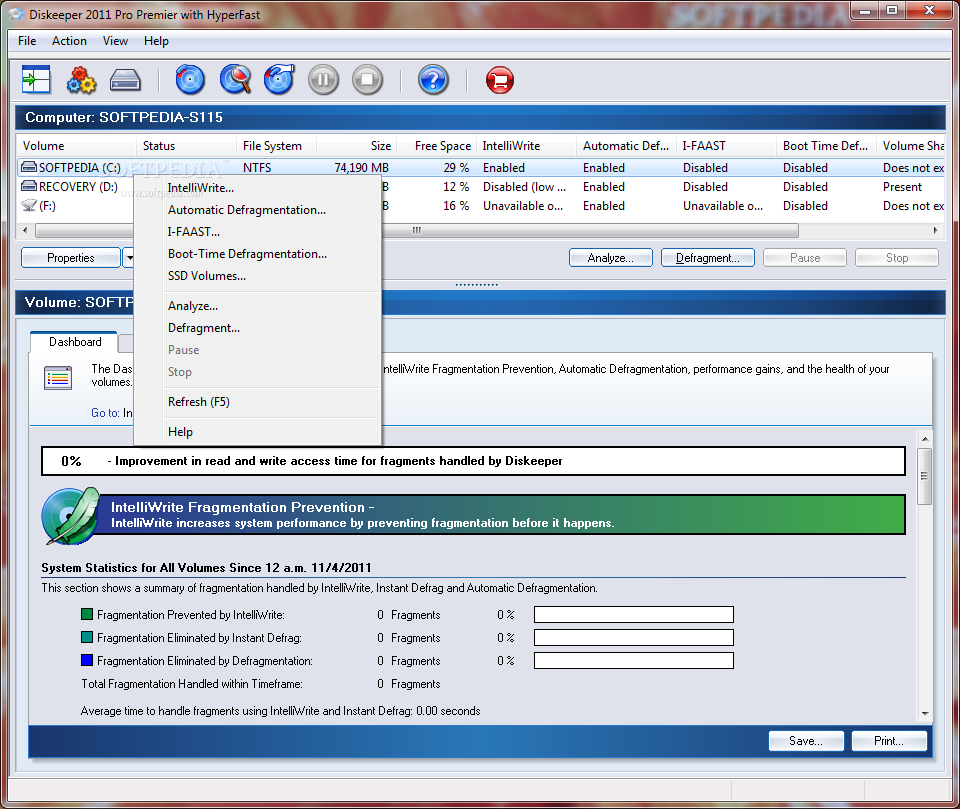Viewport: 960px width, 809px height.
Task: Click the red shopping cart icon
Action: [x=500, y=80]
